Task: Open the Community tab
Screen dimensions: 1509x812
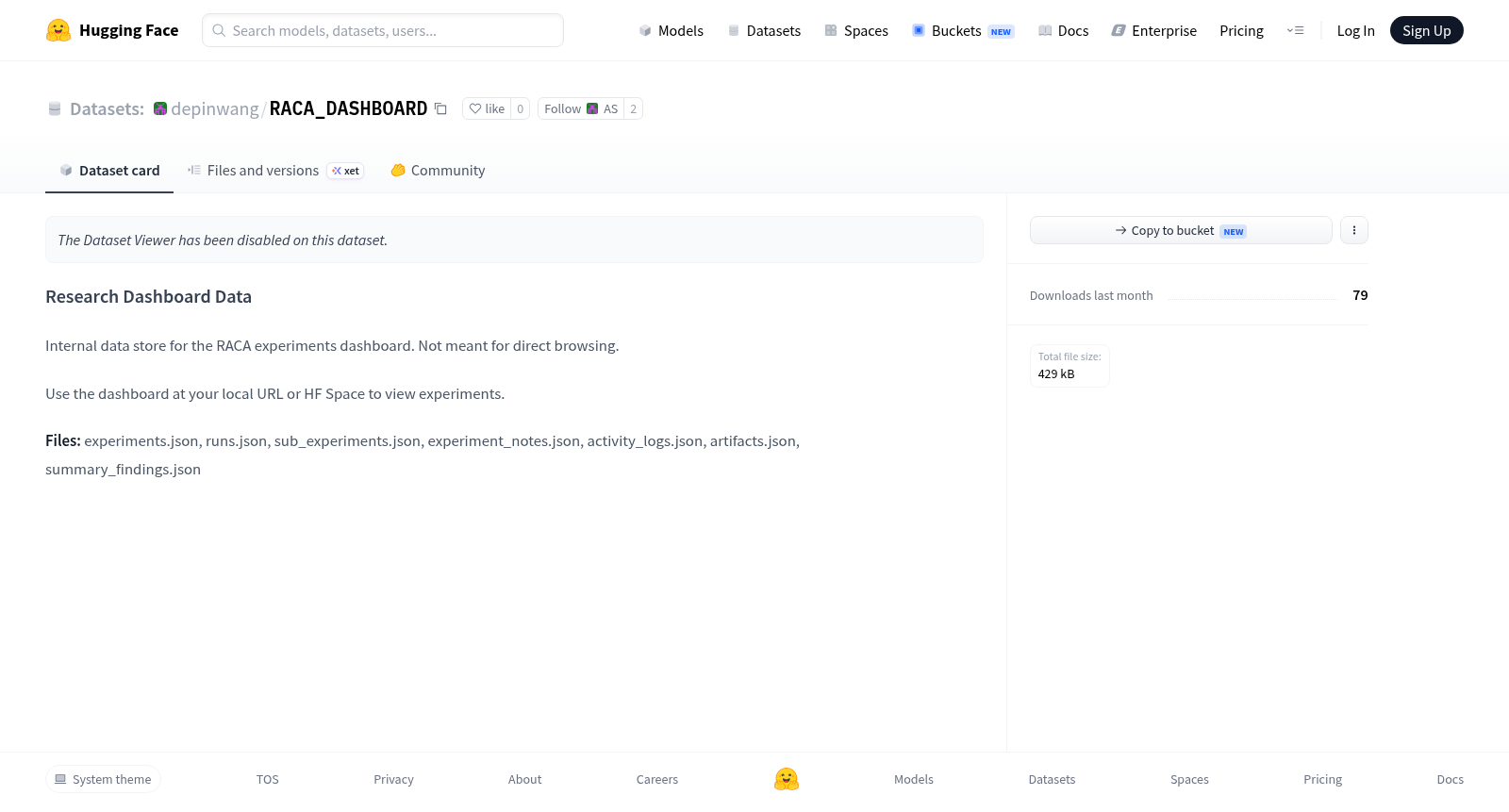Action: 438,171
